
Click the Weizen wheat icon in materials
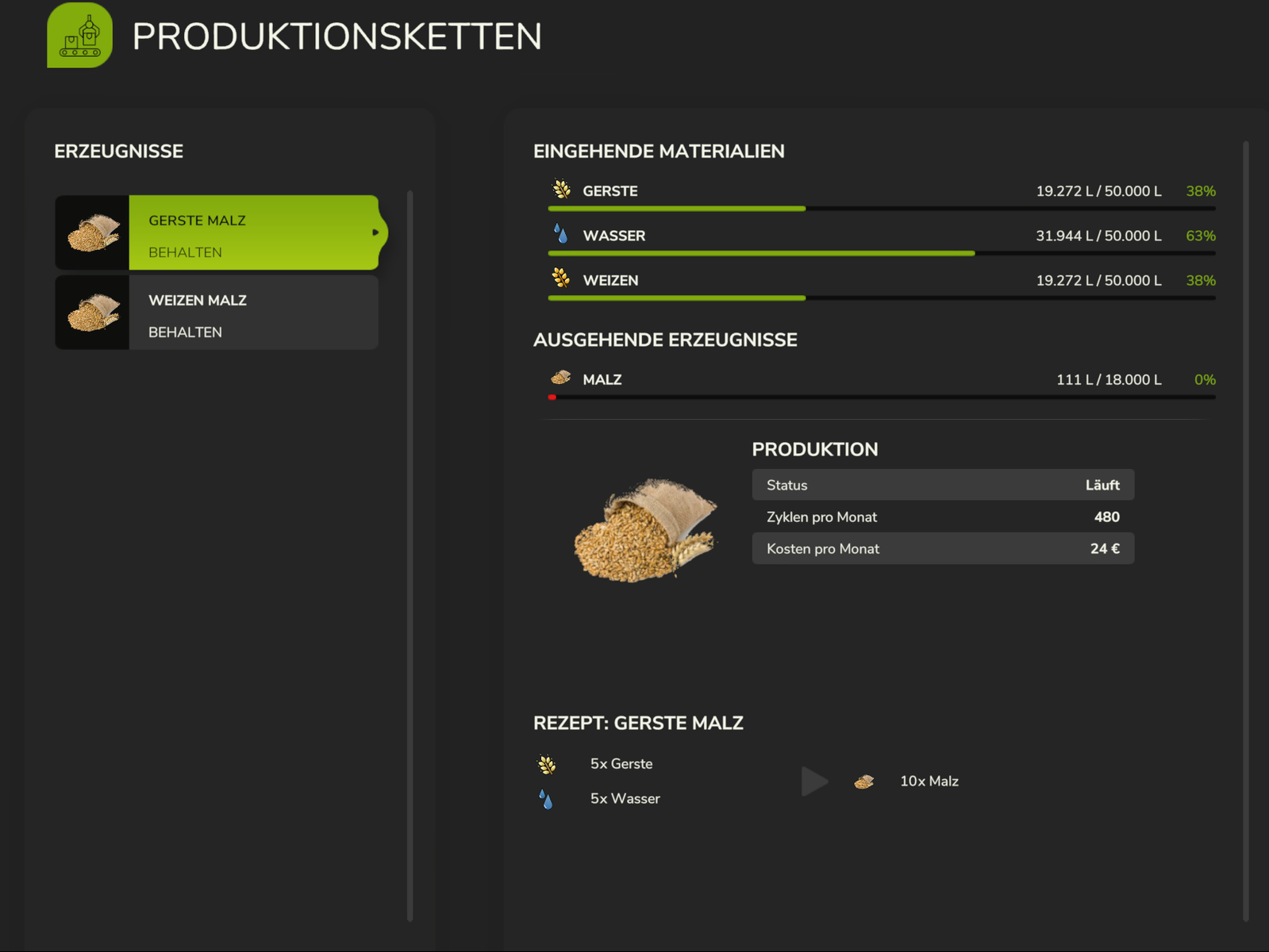tap(561, 278)
